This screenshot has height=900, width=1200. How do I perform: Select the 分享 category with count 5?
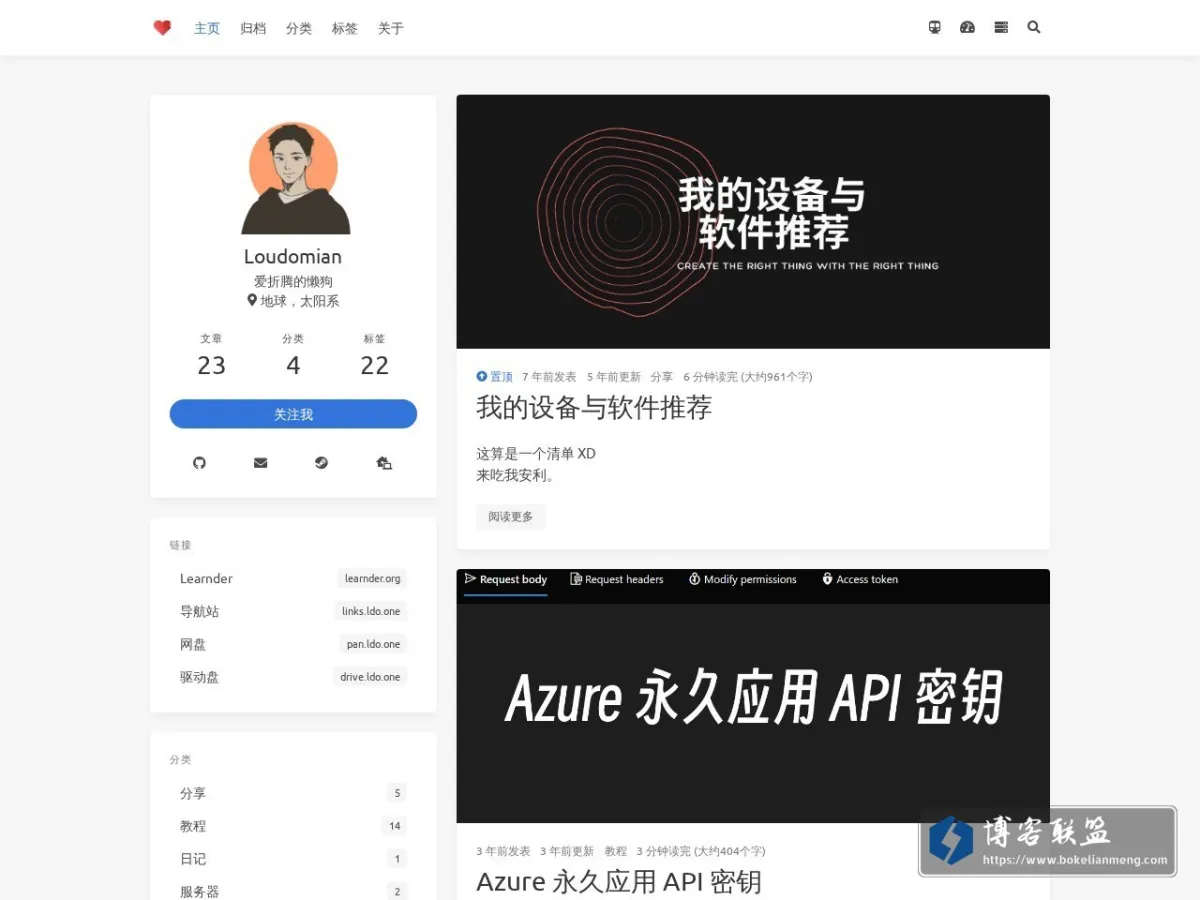tap(293, 793)
